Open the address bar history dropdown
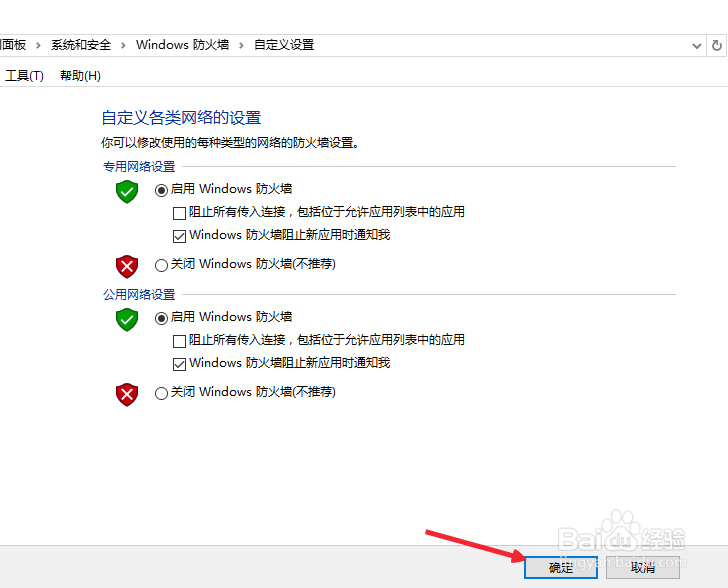728x588 pixels. tap(696, 46)
